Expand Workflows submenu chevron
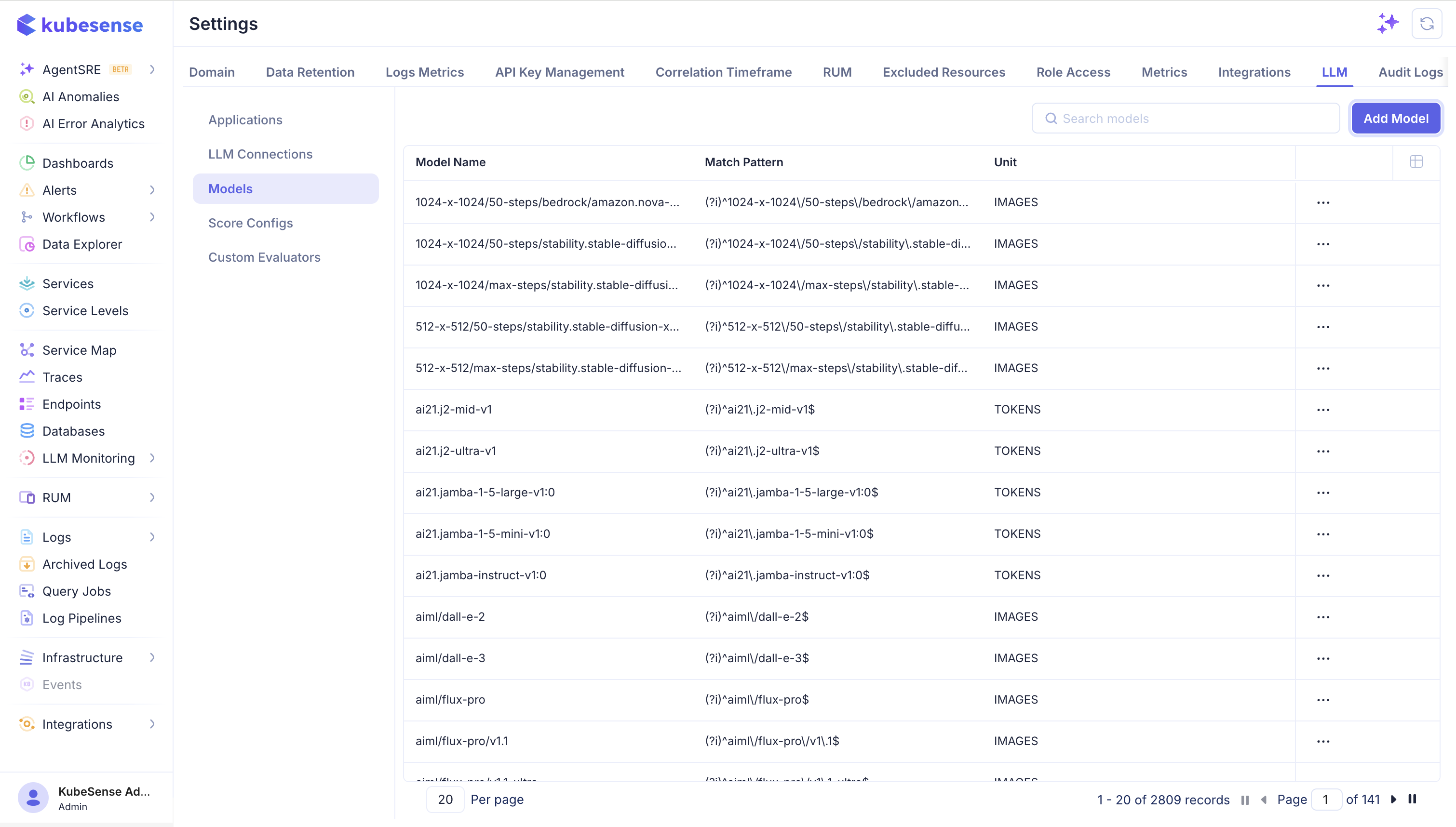The image size is (1456, 827). 152,217
